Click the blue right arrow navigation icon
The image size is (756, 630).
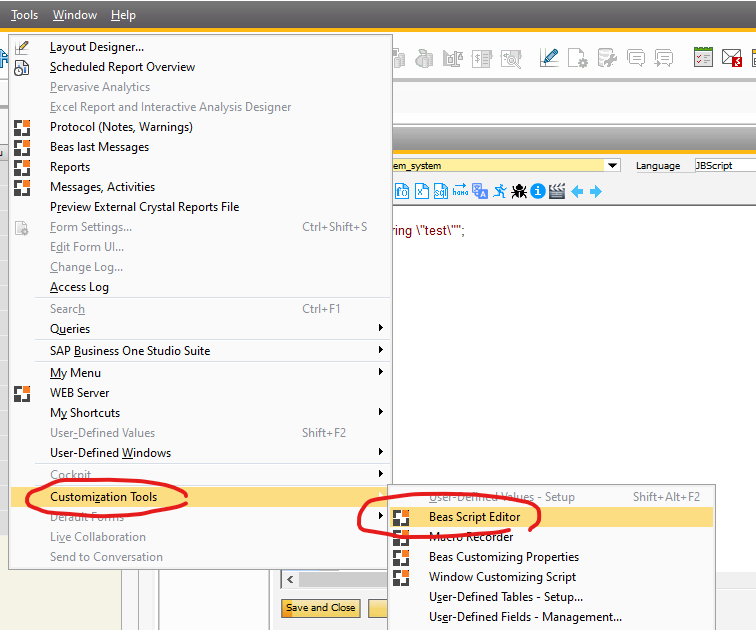pos(595,191)
